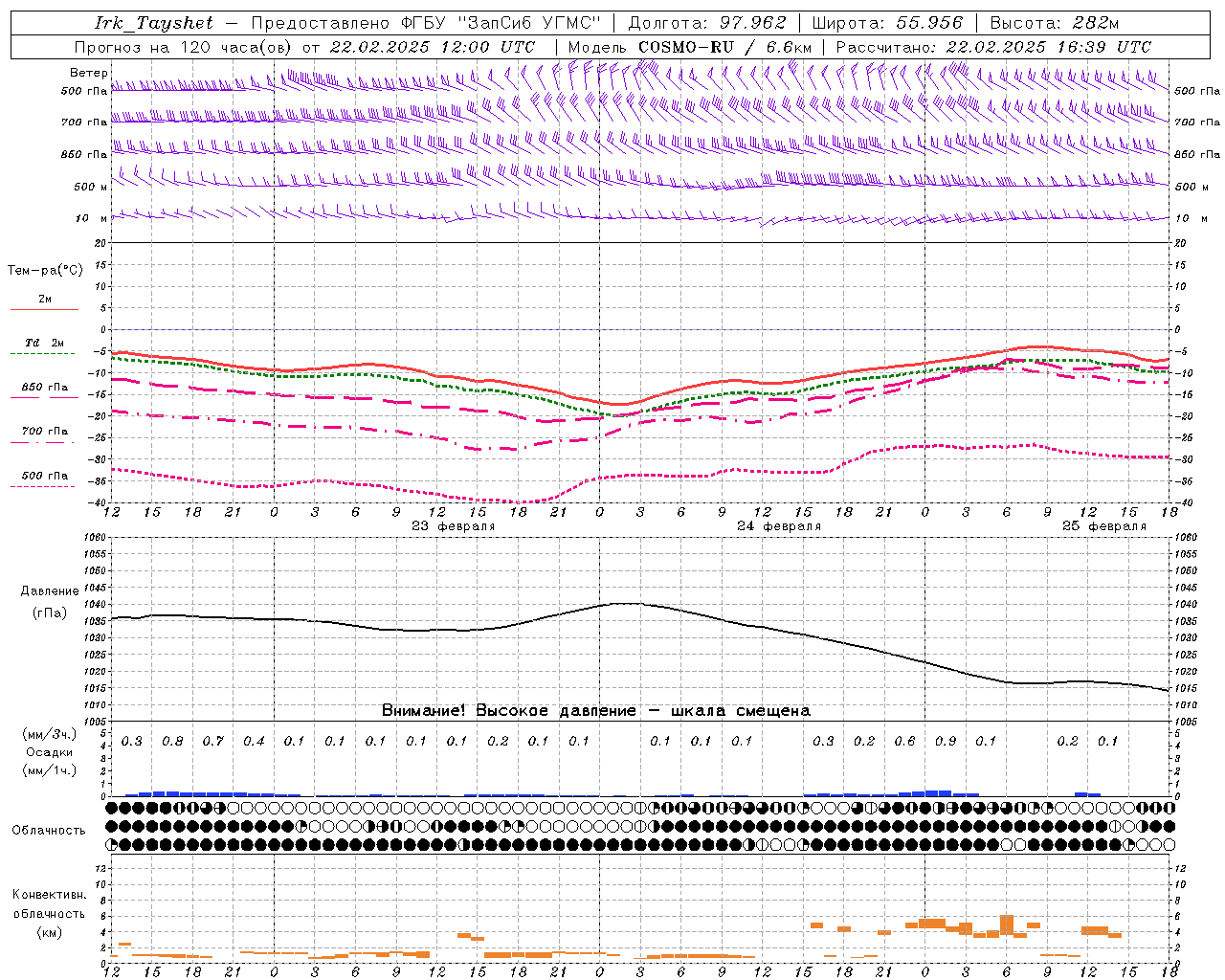Click the '24 февраля' date label

tap(779, 526)
